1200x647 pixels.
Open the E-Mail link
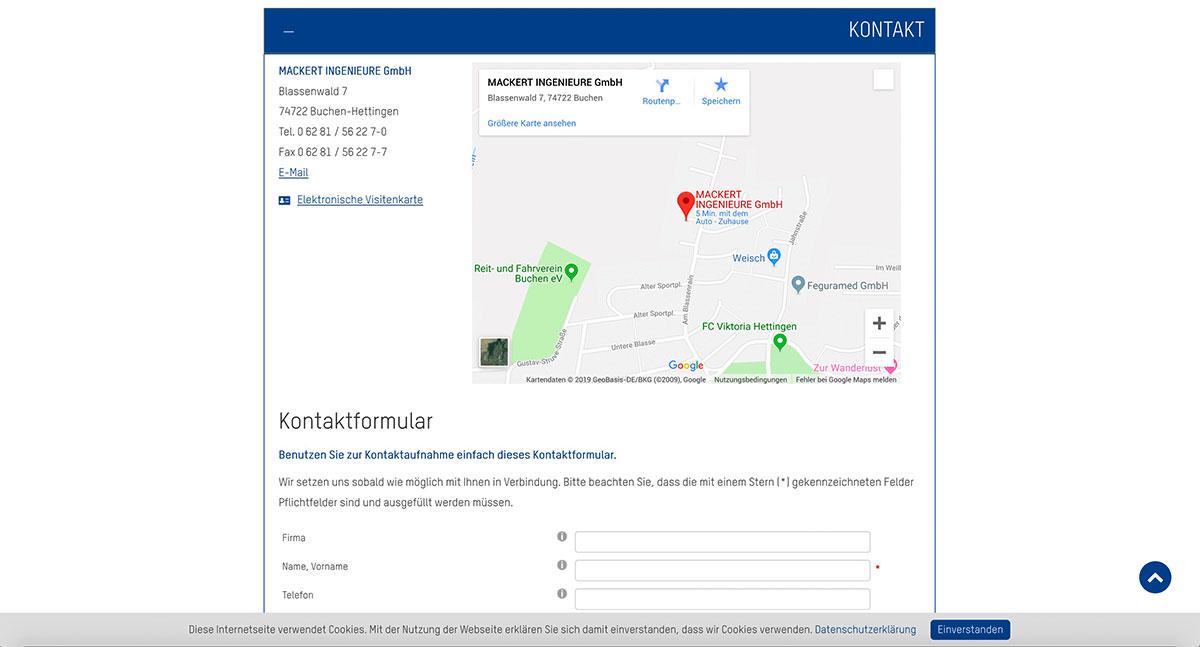click(x=293, y=173)
